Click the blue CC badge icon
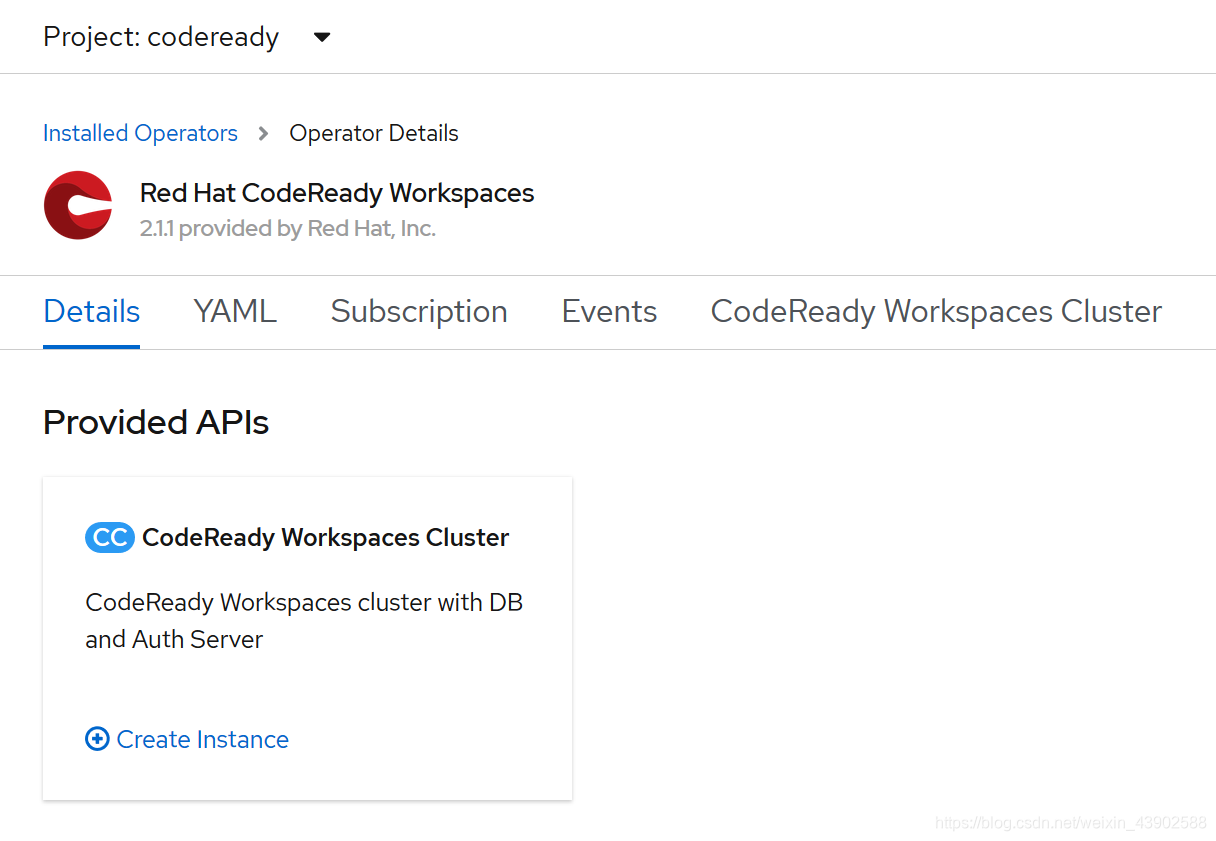 click(110, 538)
